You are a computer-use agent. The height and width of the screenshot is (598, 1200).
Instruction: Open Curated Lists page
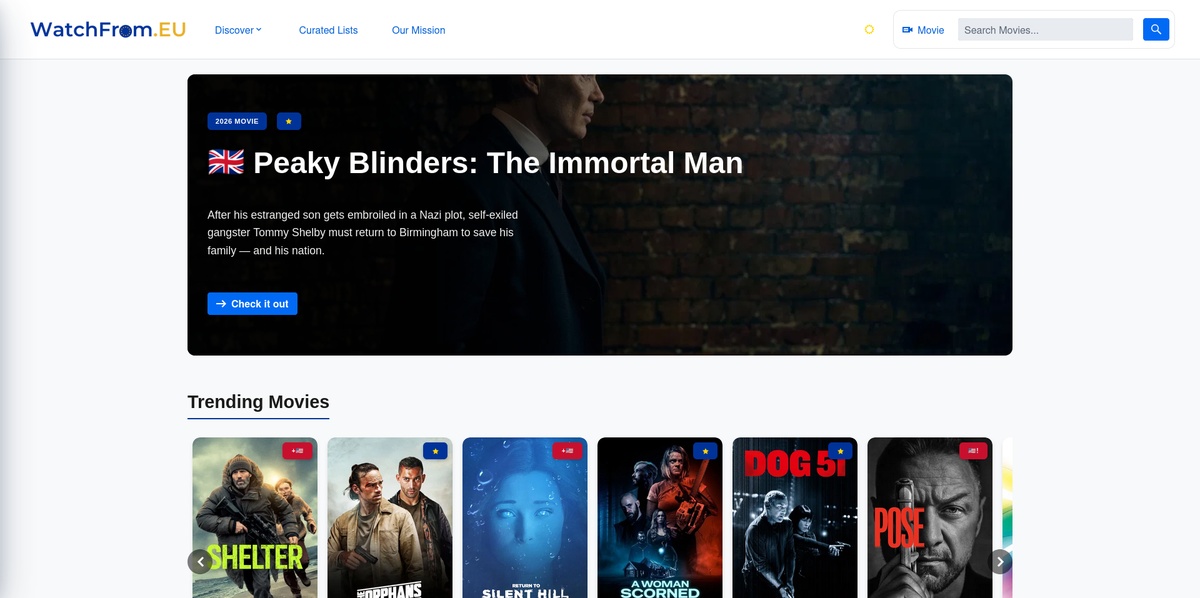click(328, 30)
